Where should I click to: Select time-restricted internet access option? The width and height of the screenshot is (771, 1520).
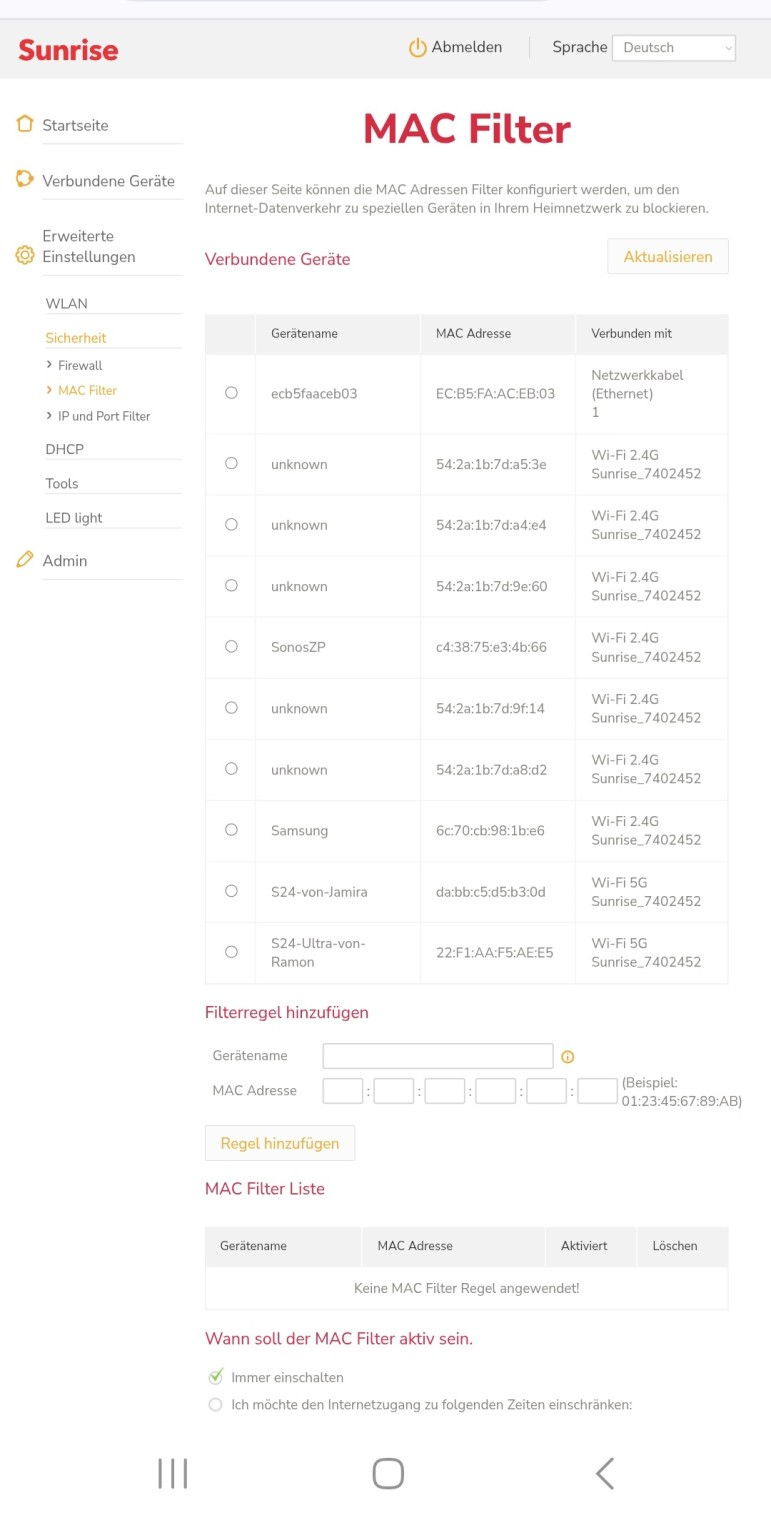tap(215, 1404)
